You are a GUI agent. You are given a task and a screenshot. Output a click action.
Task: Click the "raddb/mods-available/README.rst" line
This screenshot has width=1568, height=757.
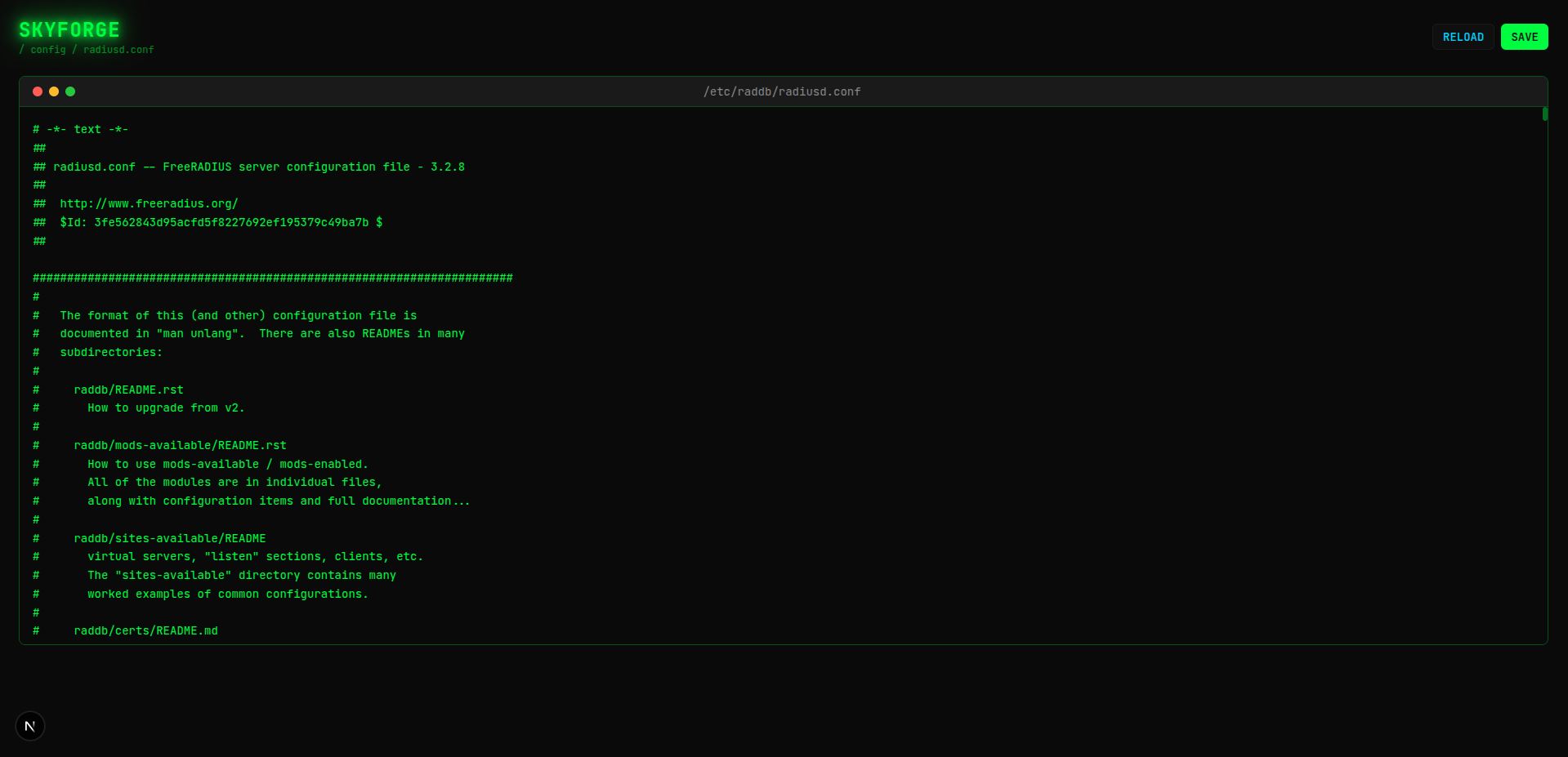[x=181, y=445]
